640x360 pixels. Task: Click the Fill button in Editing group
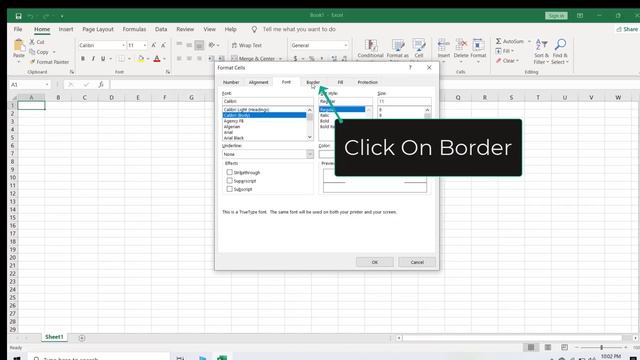504,51
